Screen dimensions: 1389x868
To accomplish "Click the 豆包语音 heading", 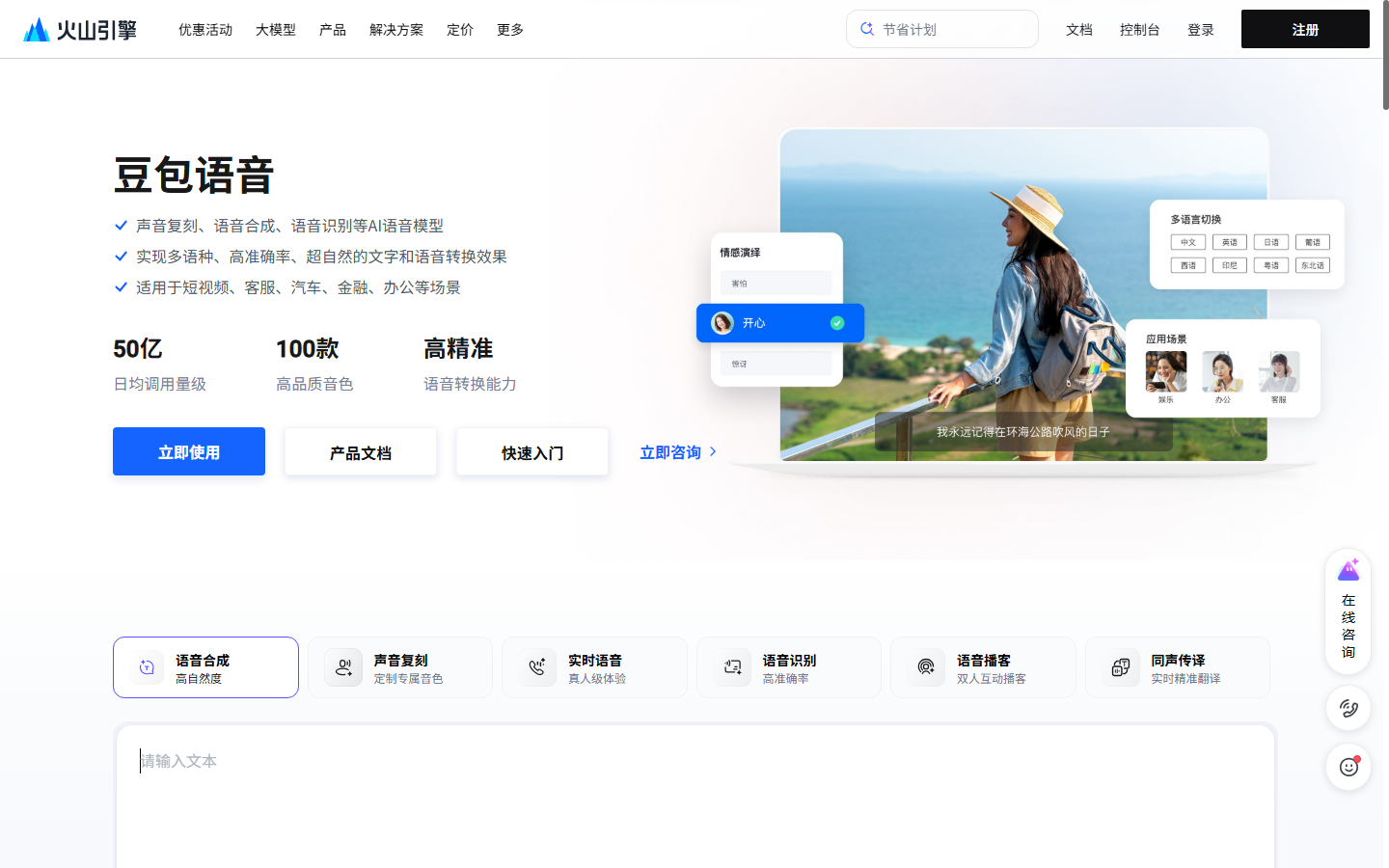I will (x=194, y=176).
